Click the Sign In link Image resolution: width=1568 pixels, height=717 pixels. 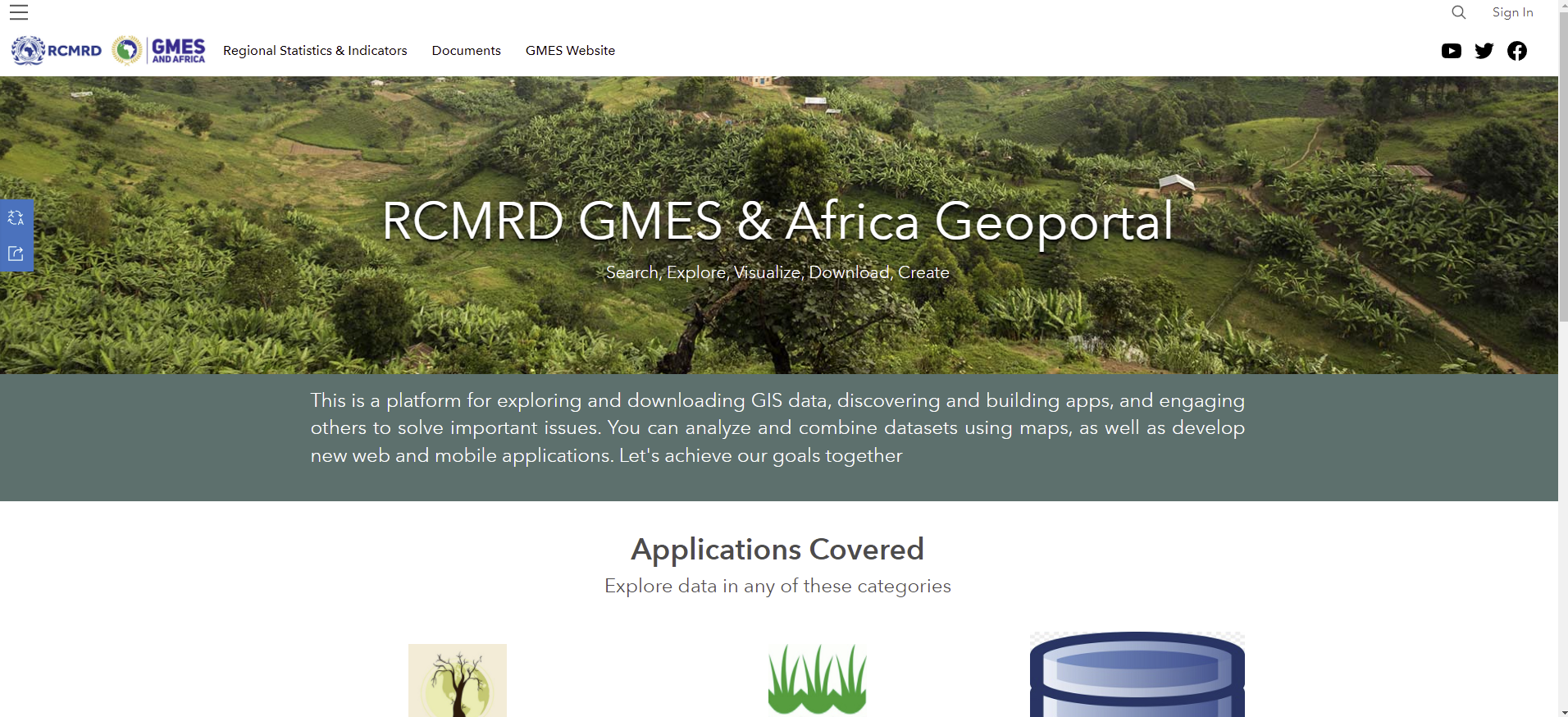pos(1513,12)
